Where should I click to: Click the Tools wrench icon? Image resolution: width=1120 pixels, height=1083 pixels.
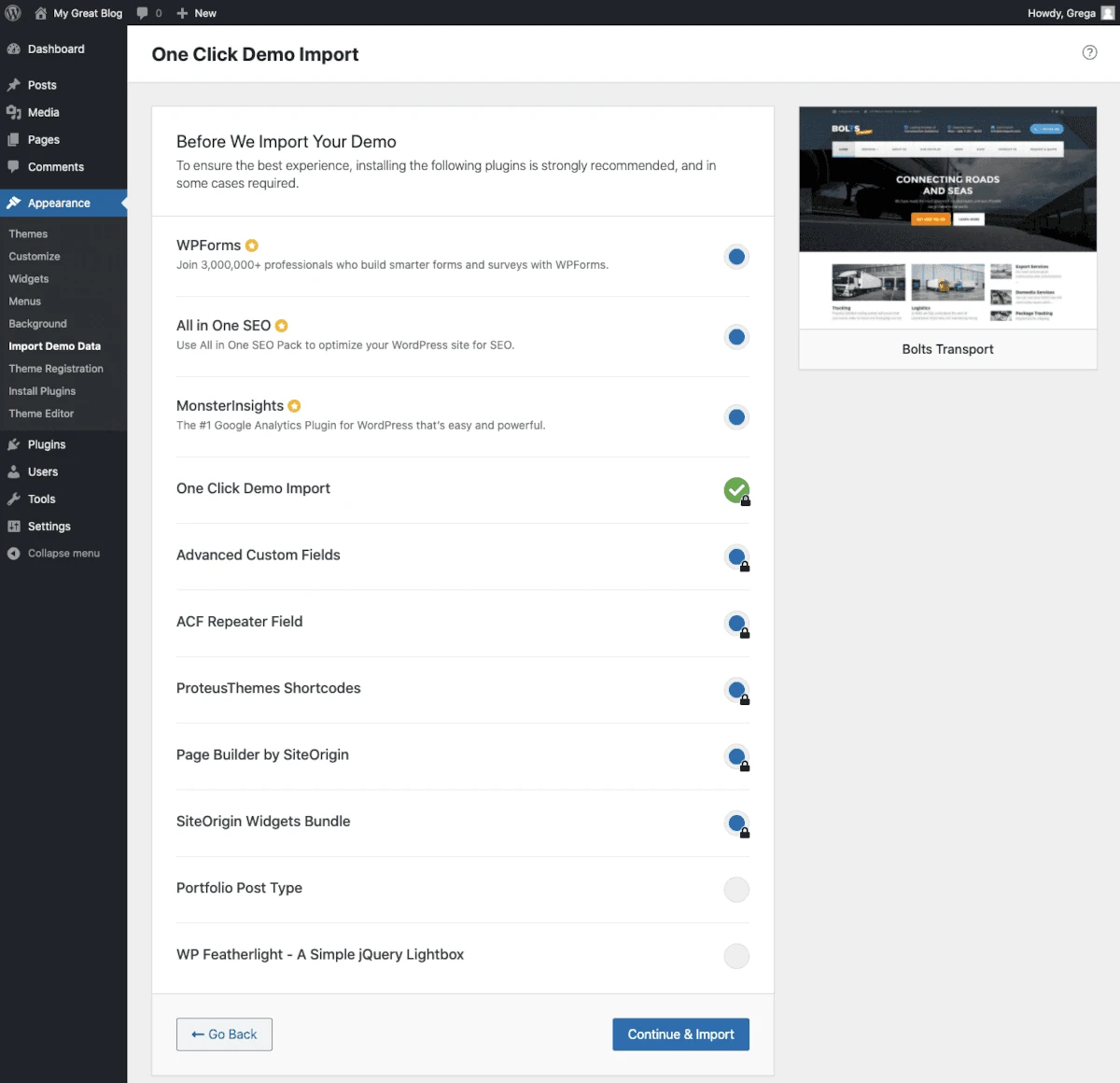[14, 499]
